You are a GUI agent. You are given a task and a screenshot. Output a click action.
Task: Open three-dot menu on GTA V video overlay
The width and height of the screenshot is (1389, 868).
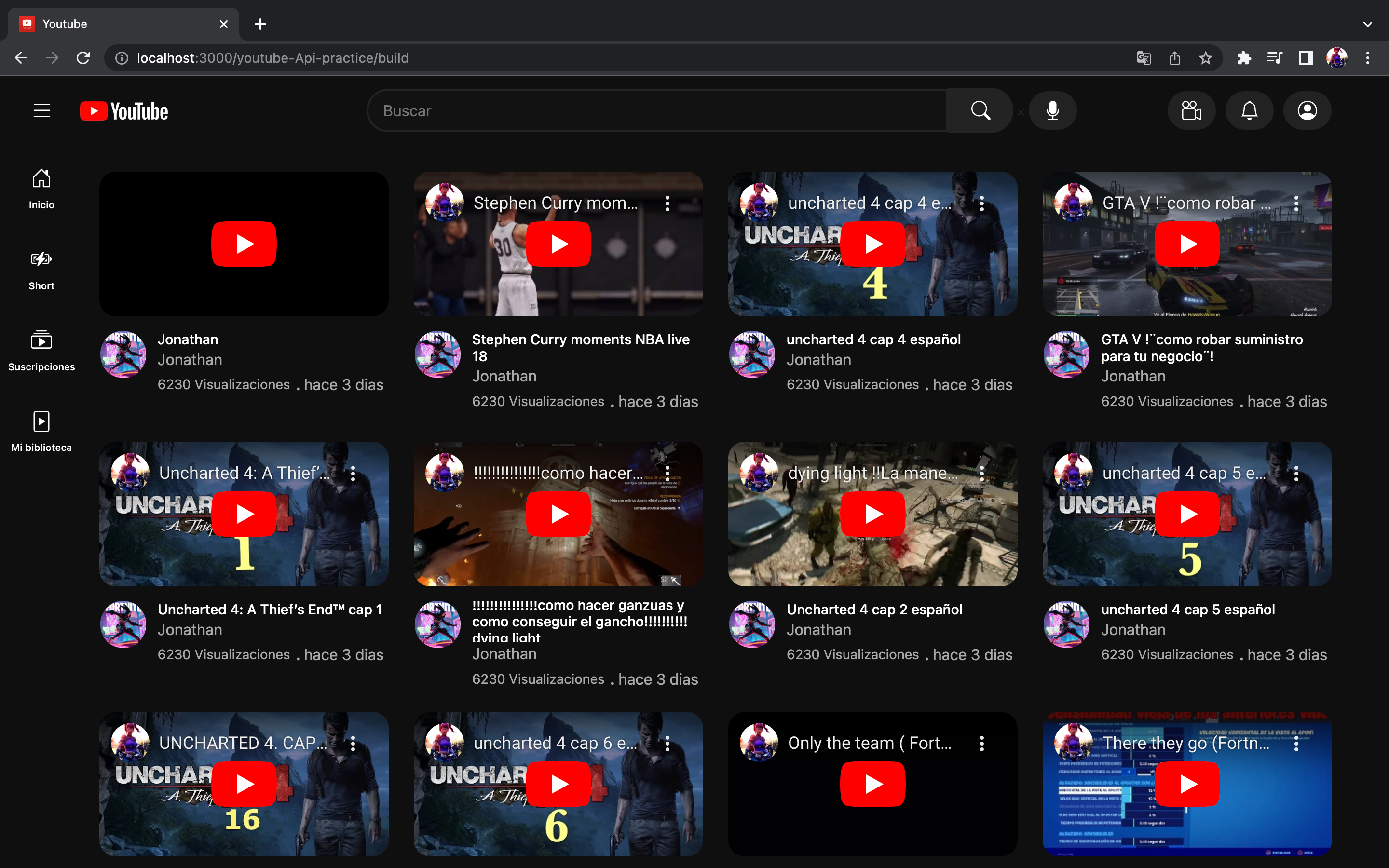[x=1296, y=203]
